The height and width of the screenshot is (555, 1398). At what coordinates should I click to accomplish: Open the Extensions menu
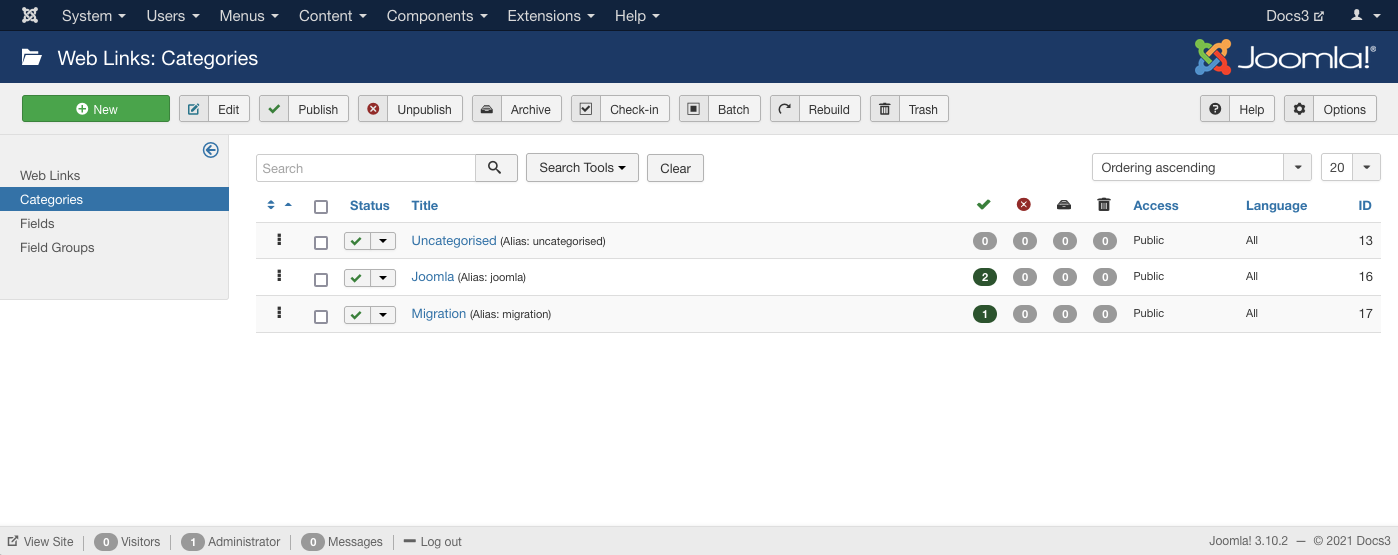pyautogui.click(x=550, y=16)
